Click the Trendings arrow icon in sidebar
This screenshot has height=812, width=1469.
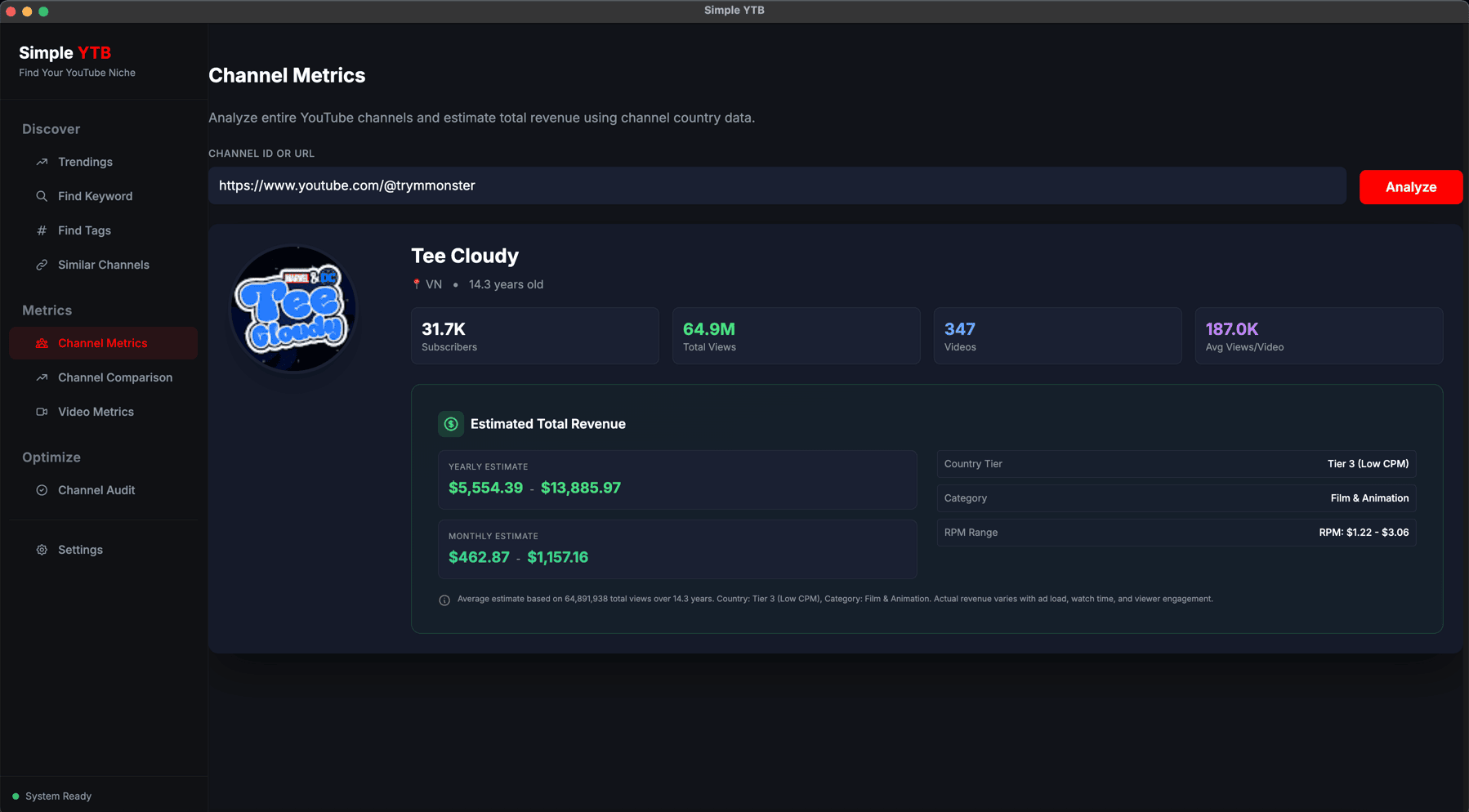point(42,162)
